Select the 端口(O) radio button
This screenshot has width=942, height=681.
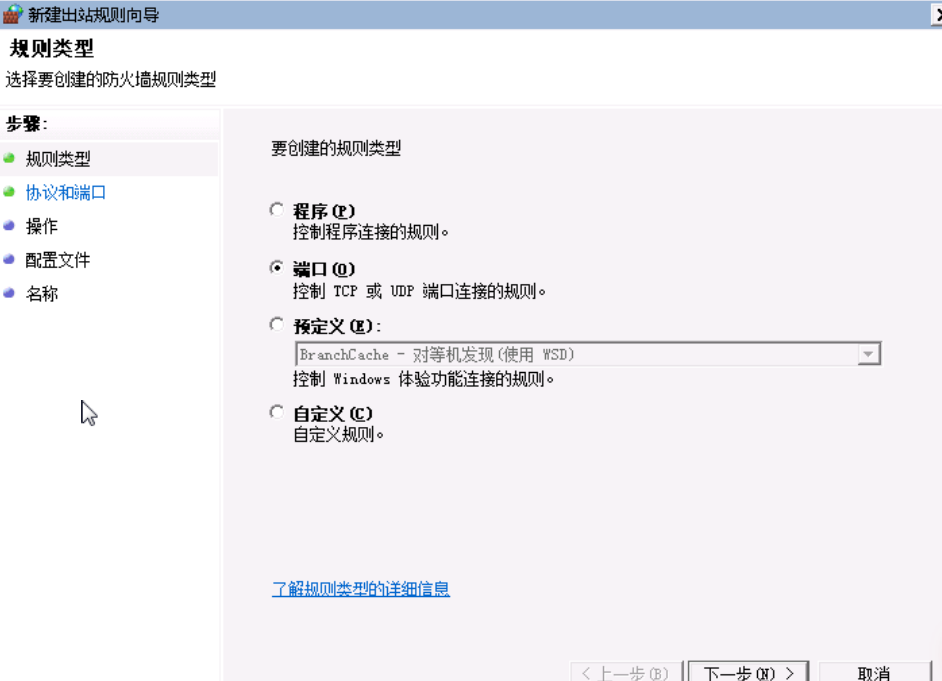pyautogui.click(x=276, y=267)
